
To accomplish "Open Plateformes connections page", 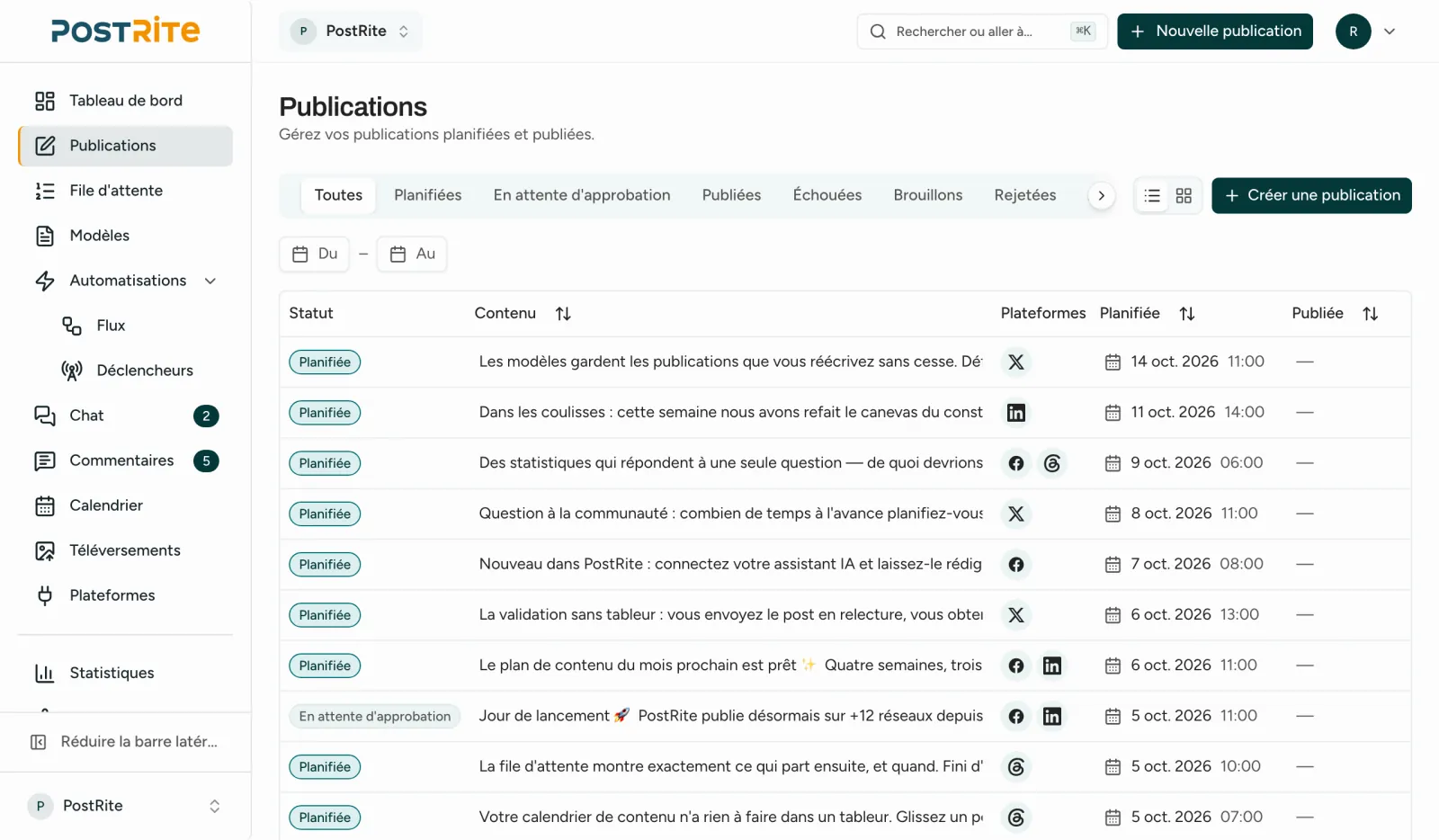I will tap(125, 595).
